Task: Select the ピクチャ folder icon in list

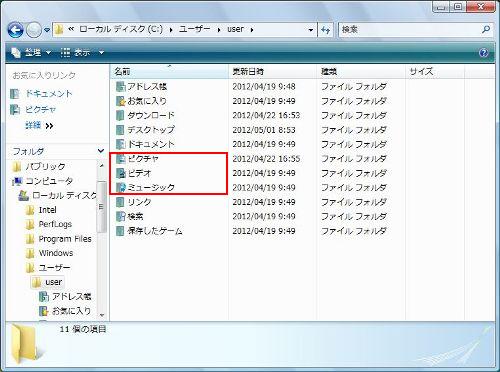Action: (x=120, y=159)
